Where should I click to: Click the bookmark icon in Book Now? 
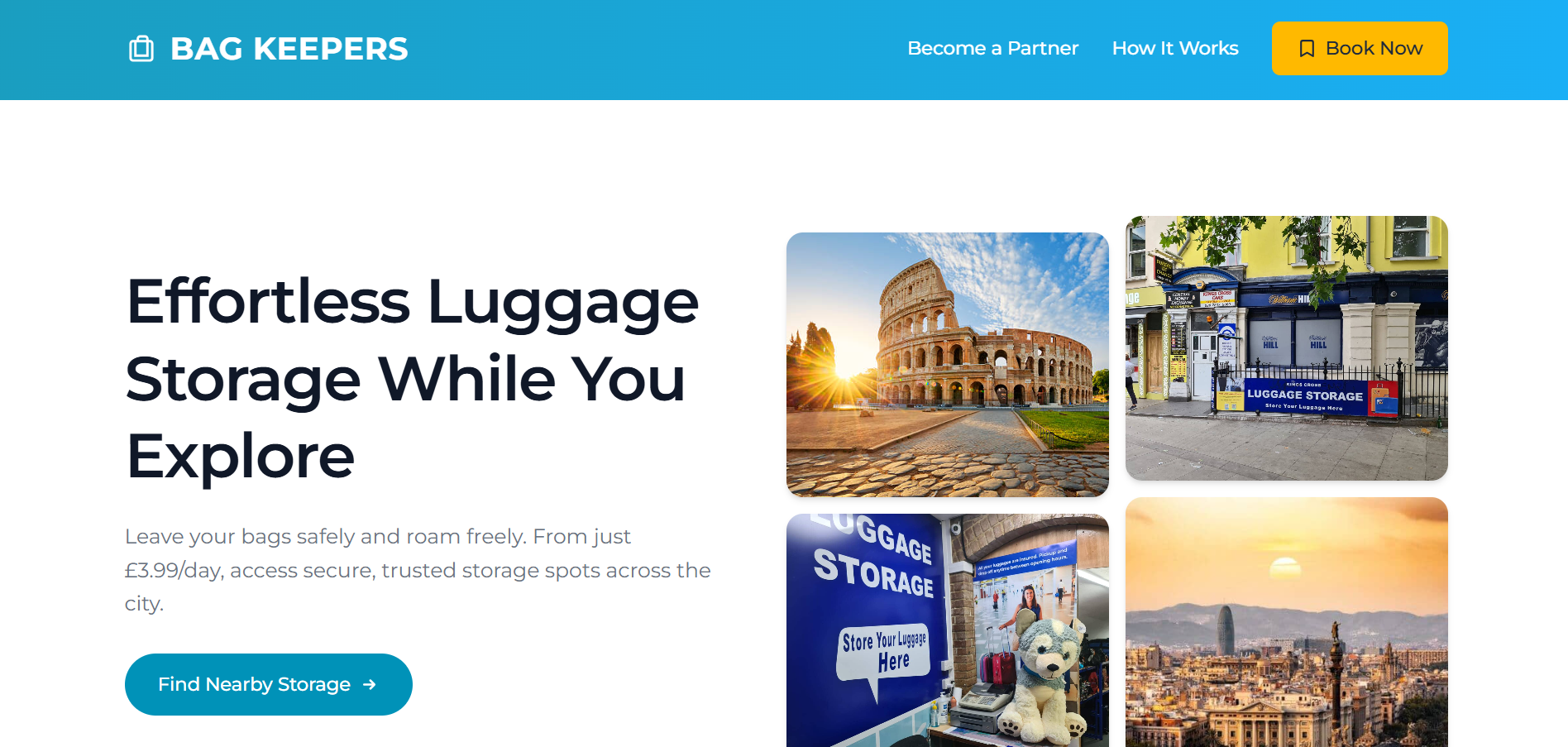(1307, 49)
